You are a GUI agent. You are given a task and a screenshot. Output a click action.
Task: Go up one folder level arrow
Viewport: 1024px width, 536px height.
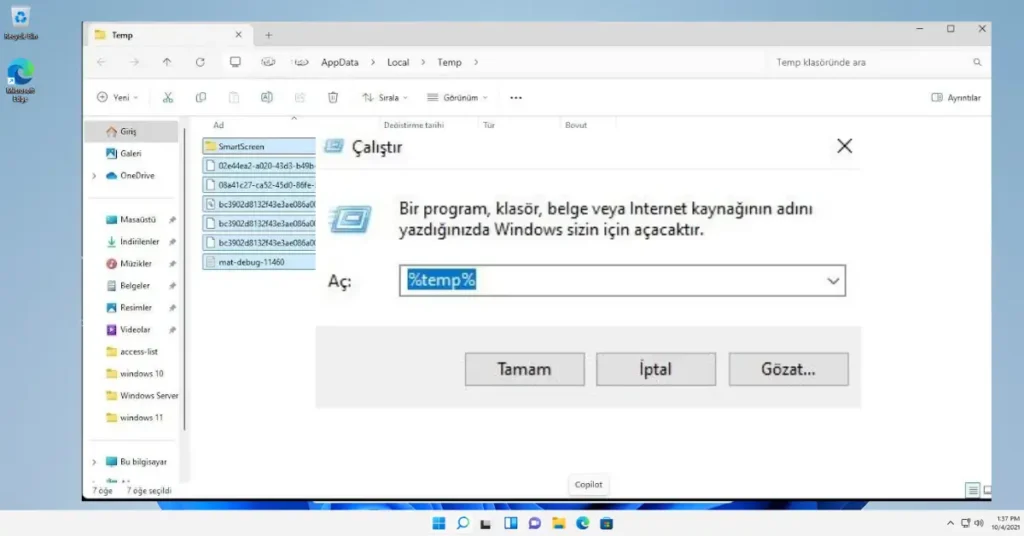(x=167, y=62)
